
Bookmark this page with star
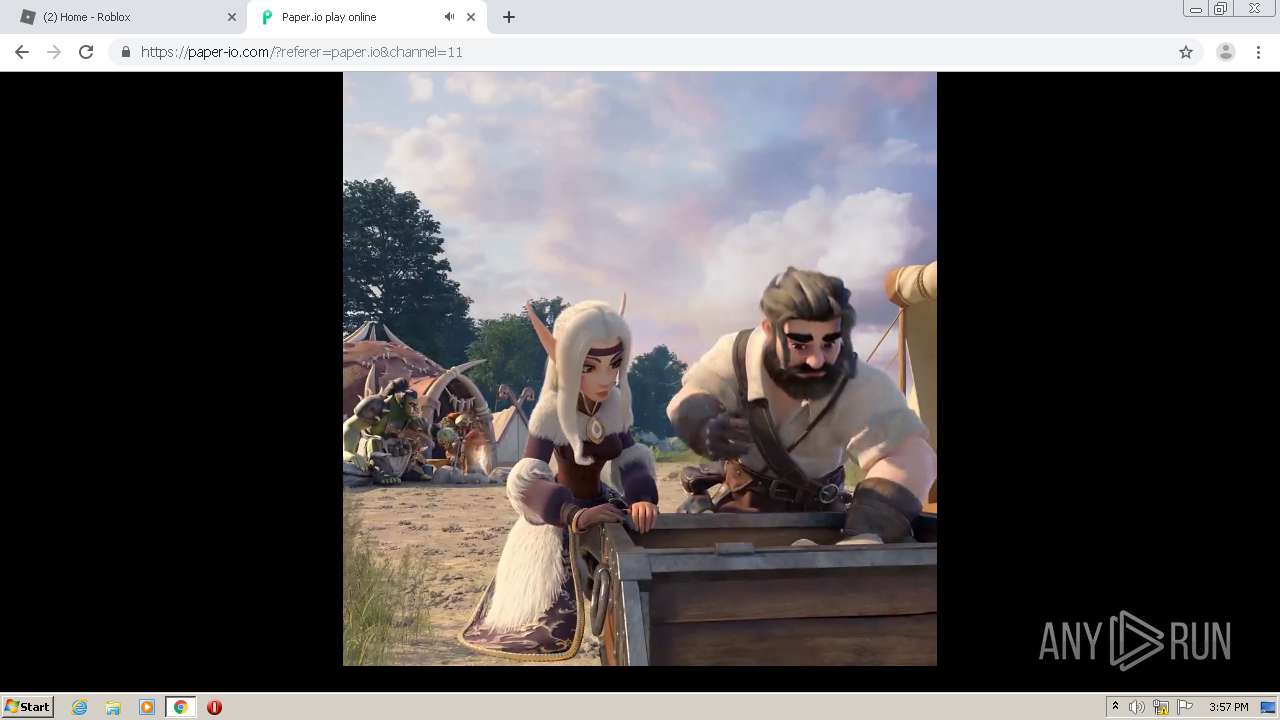1186,52
